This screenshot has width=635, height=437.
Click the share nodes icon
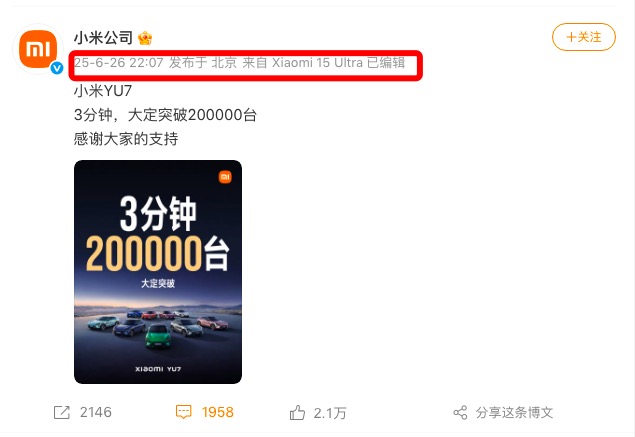point(460,413)
